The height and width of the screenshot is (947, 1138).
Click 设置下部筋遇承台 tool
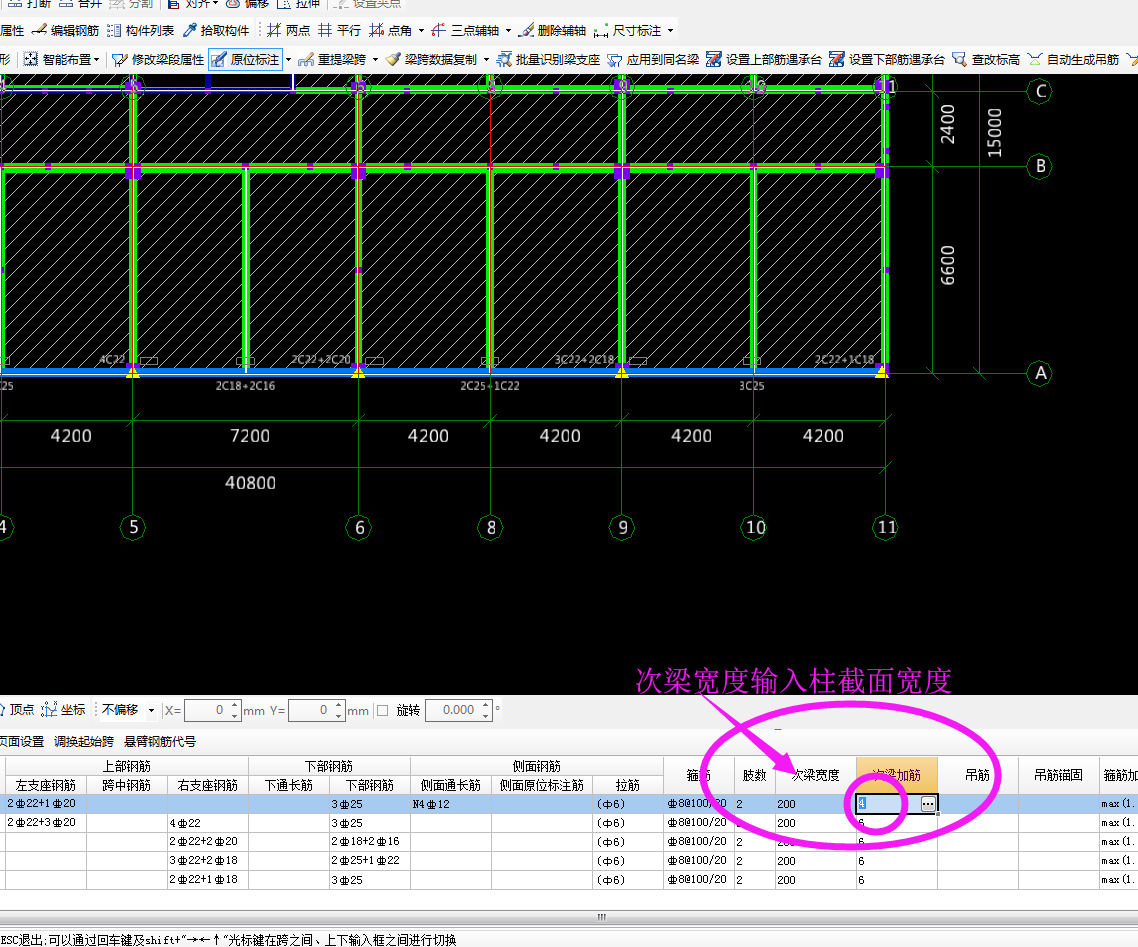coord(887,60)
